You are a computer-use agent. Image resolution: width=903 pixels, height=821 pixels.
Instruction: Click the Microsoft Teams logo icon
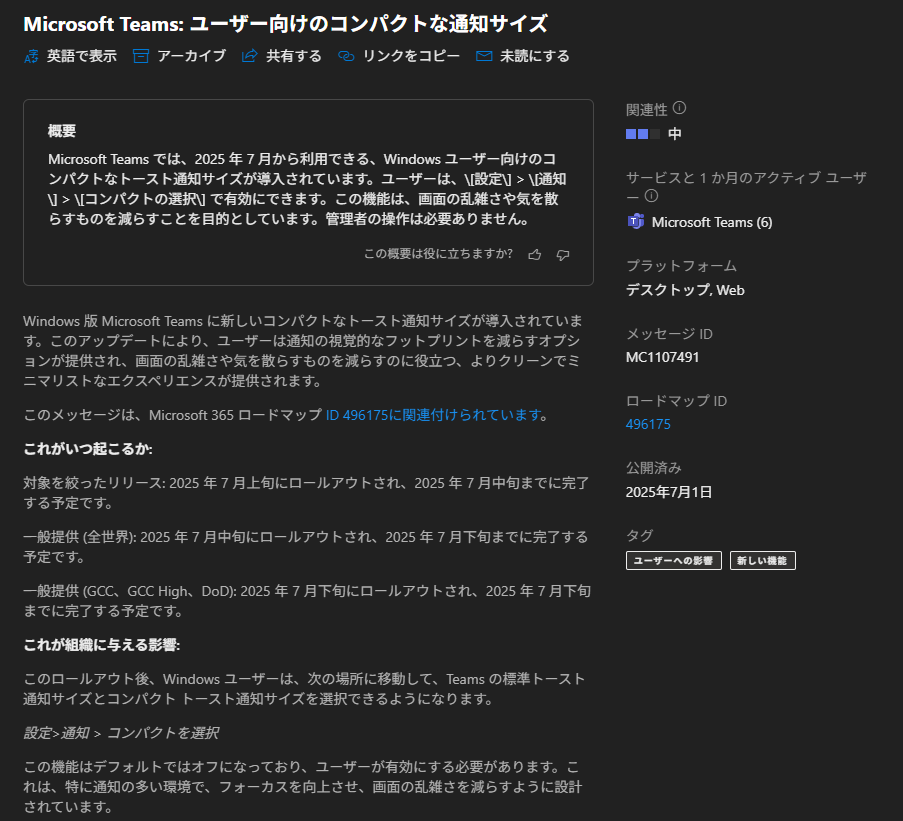point(635,222)
